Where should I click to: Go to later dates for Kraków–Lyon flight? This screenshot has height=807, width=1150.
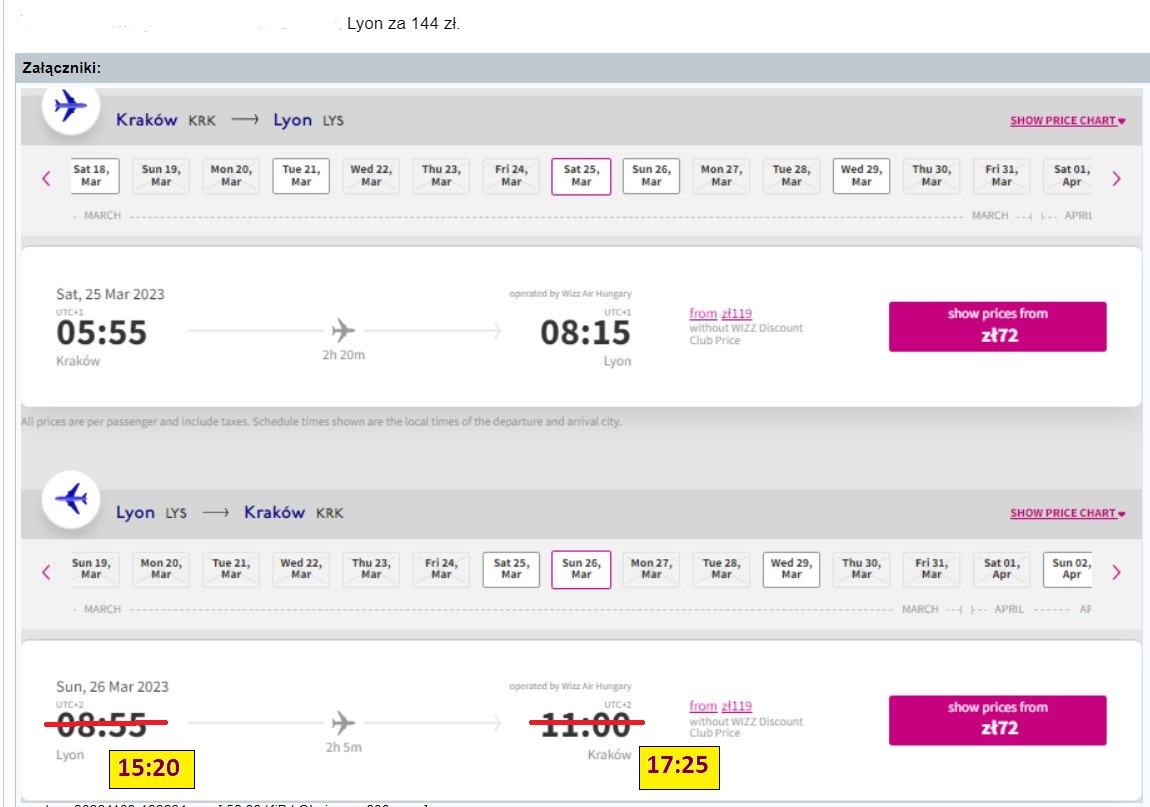(1116, 178)
